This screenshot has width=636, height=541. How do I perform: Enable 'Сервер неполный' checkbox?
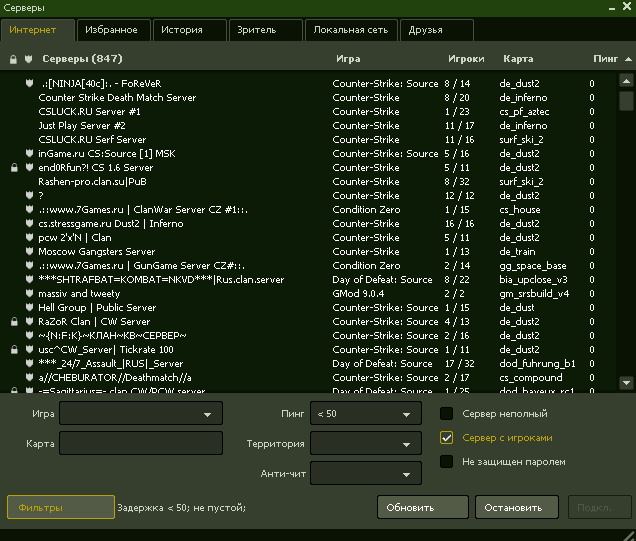pos(446,414)
